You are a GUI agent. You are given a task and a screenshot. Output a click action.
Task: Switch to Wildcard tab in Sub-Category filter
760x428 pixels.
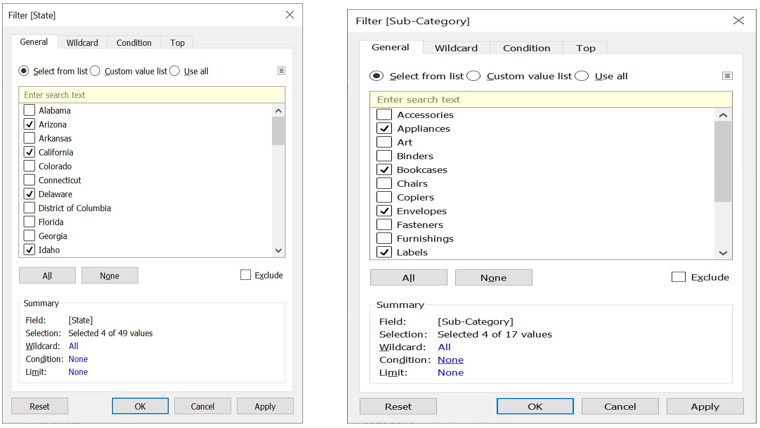pos(456,48)
